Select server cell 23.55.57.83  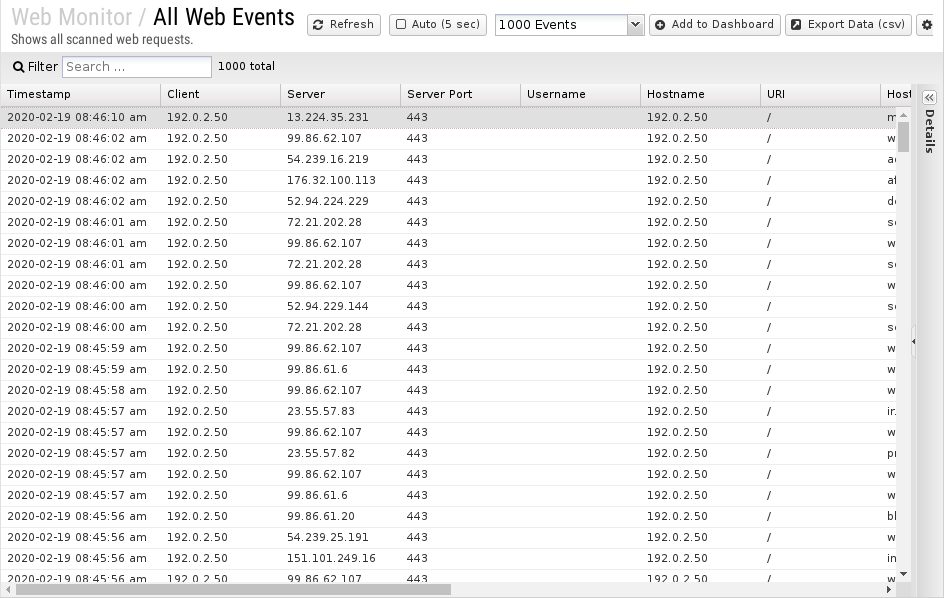point(321,411)
